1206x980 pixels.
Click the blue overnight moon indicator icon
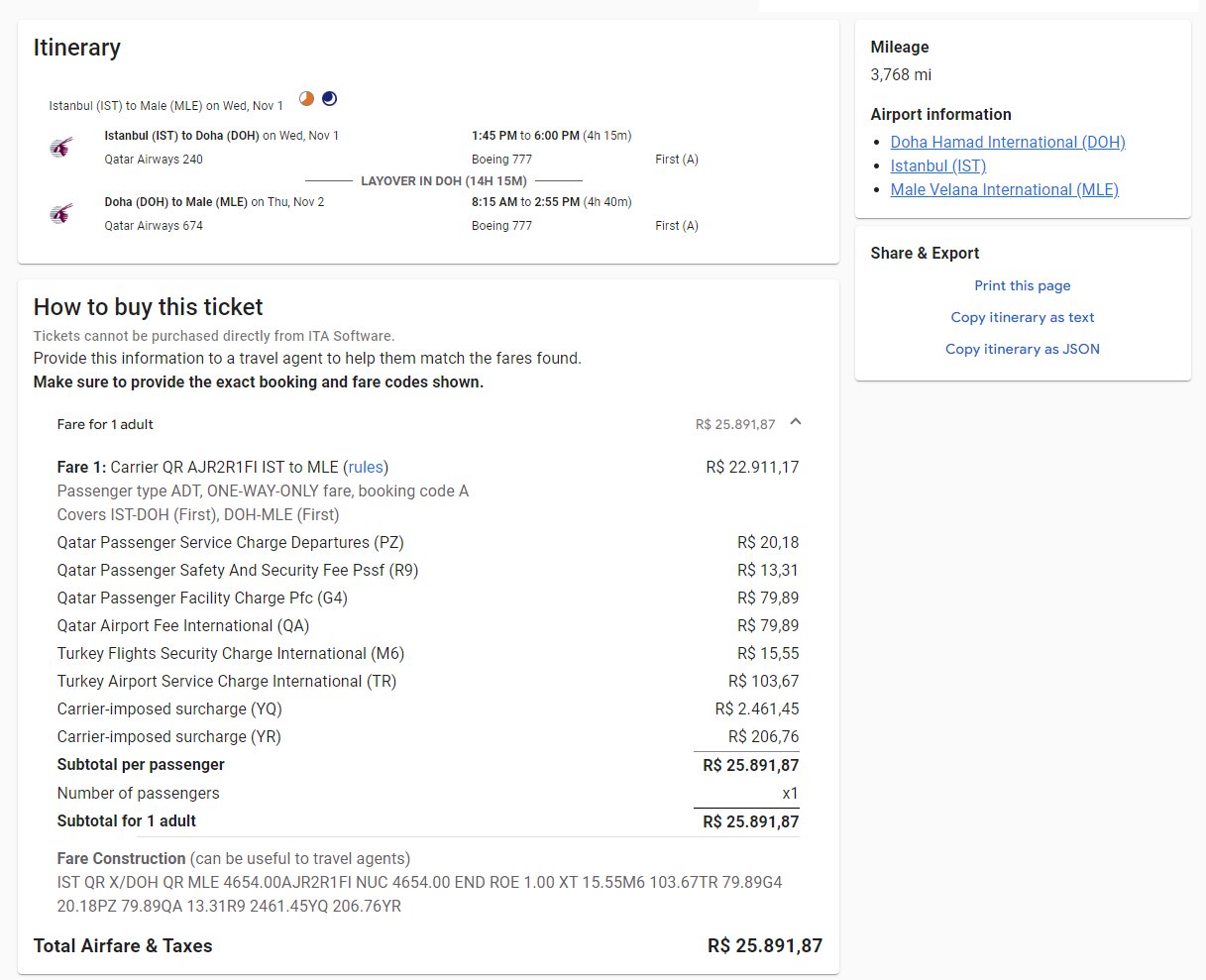click(329, 98)
